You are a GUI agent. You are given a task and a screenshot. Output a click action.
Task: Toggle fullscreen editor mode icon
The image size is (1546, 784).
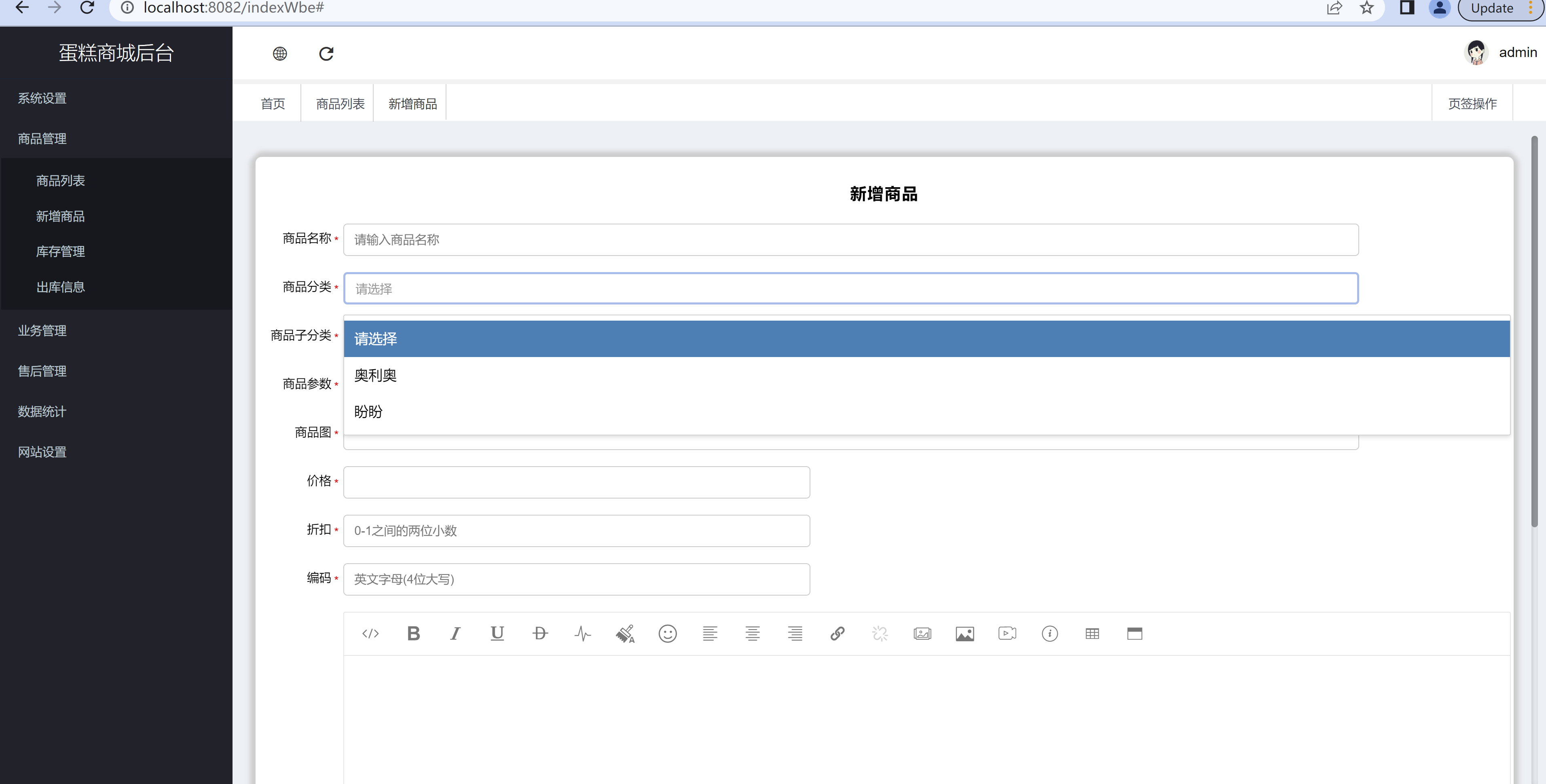(1135, 634)
